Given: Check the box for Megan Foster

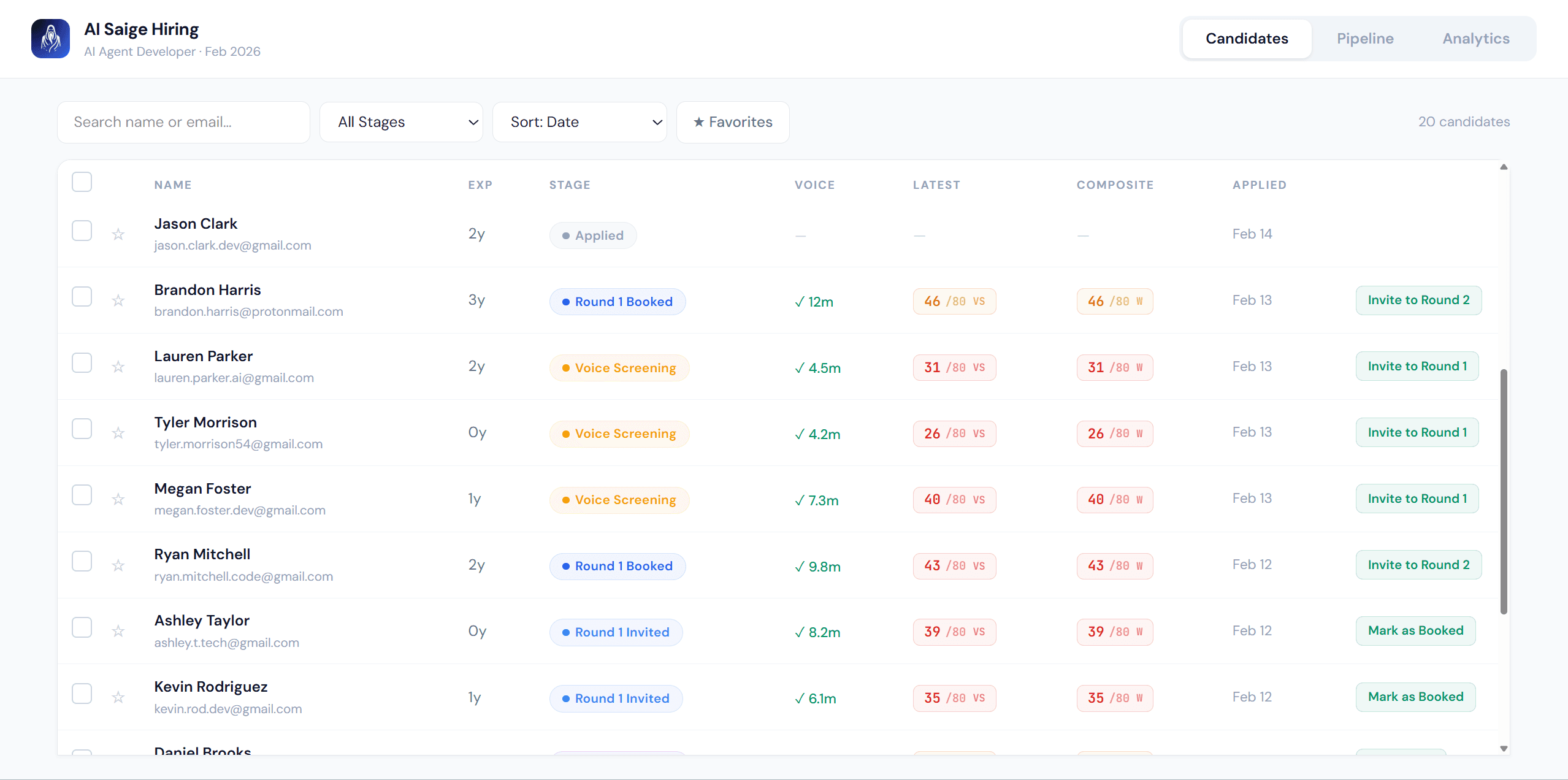Looking at the screenshot, I should point(82,495).
